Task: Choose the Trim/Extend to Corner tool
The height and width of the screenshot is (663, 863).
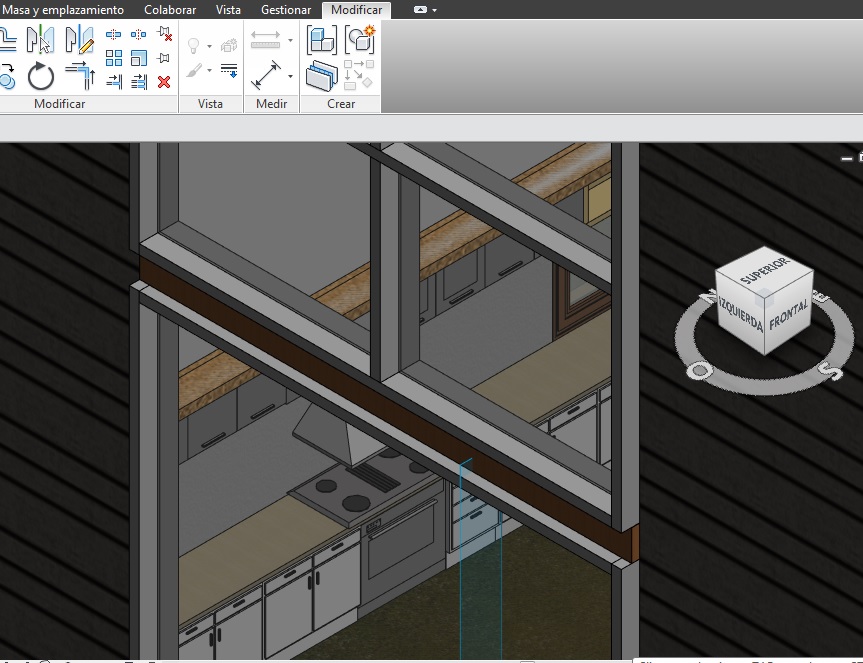Action: coord(79,75)
